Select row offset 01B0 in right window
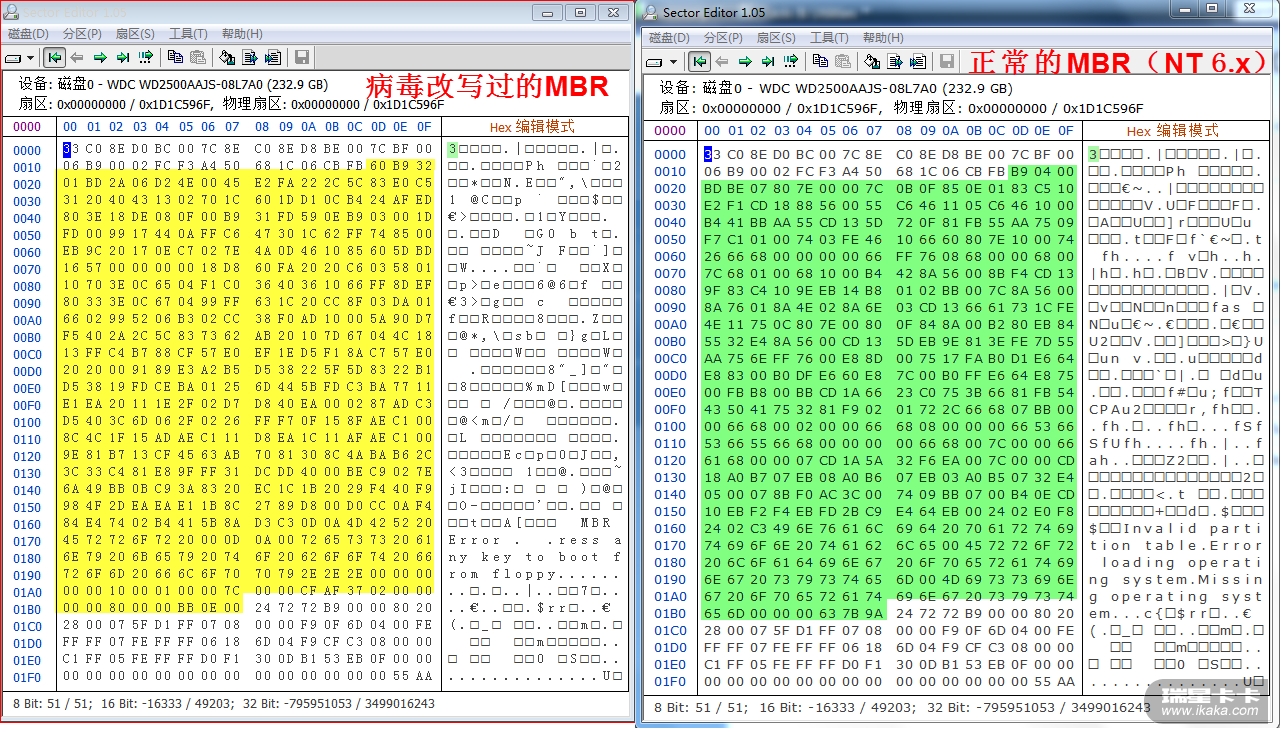This screenshot has width=1281, height=732. pos(670,613)
